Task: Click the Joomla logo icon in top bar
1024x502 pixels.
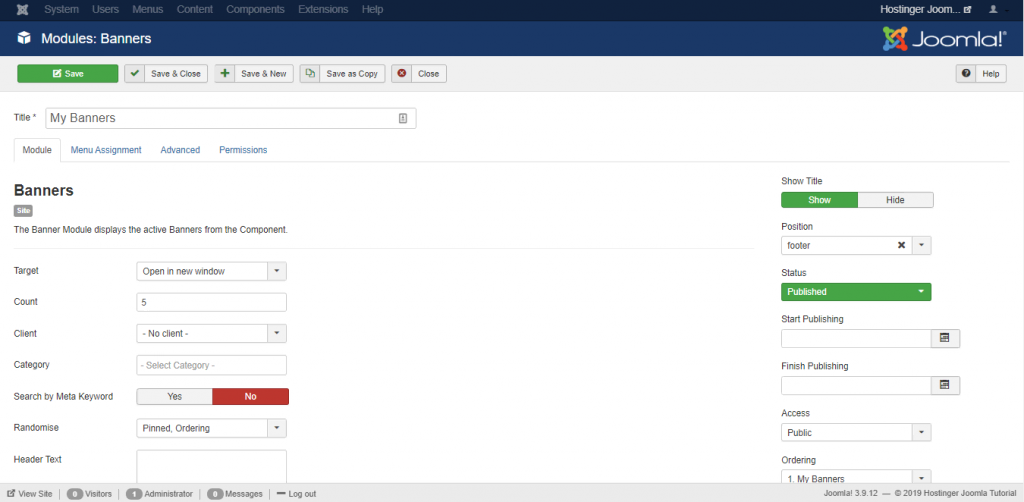Action: pyautogui.click(x=24, y=10)
